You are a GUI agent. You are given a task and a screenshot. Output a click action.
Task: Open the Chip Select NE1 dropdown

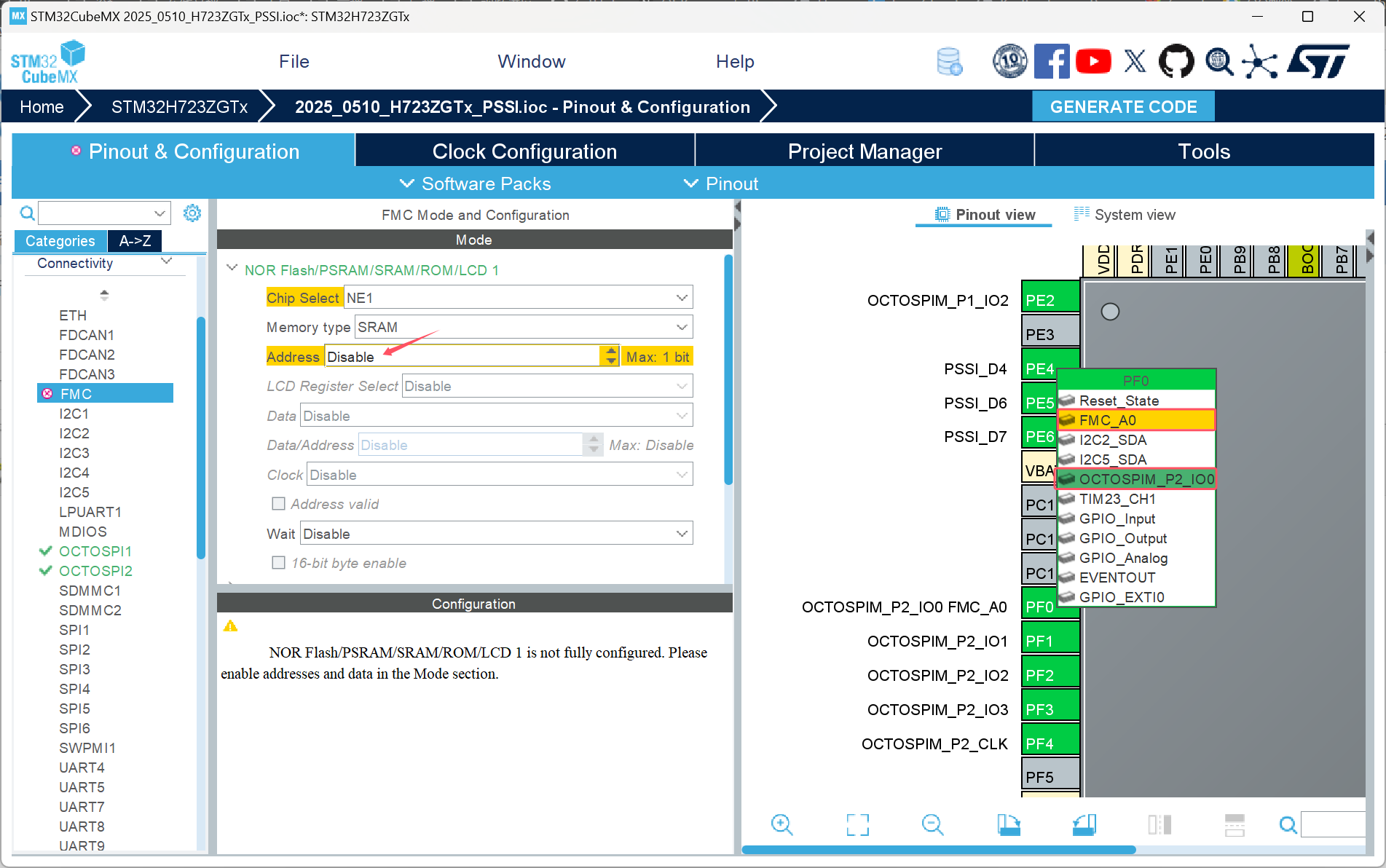(x=518, y=298)
